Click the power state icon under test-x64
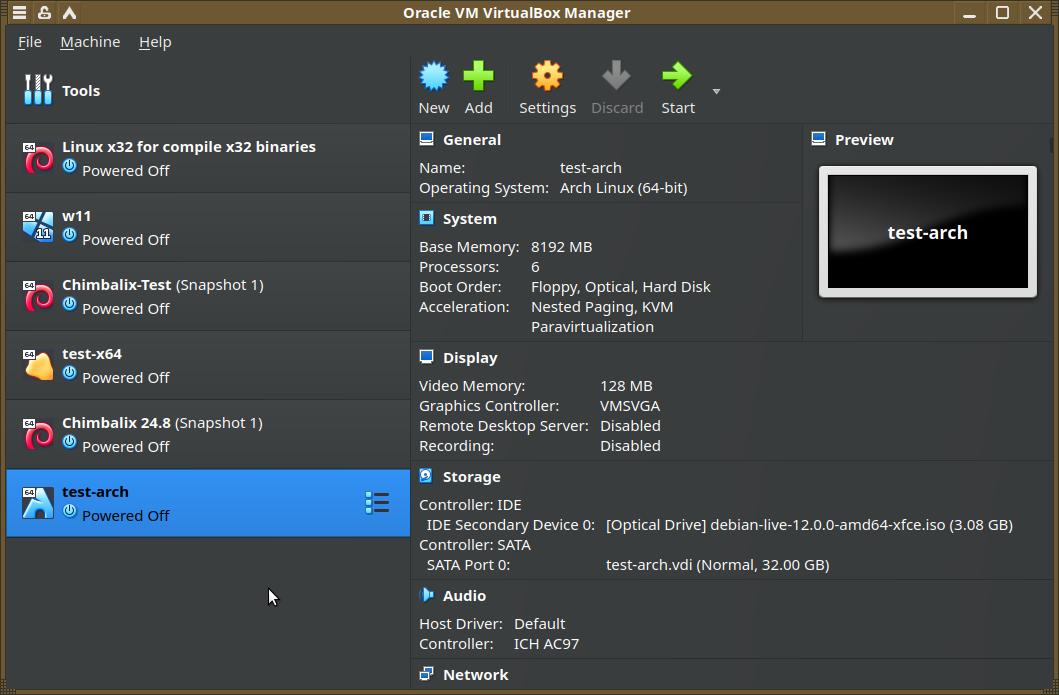Viewport: 1059px width, 695px height. [70, 372]
